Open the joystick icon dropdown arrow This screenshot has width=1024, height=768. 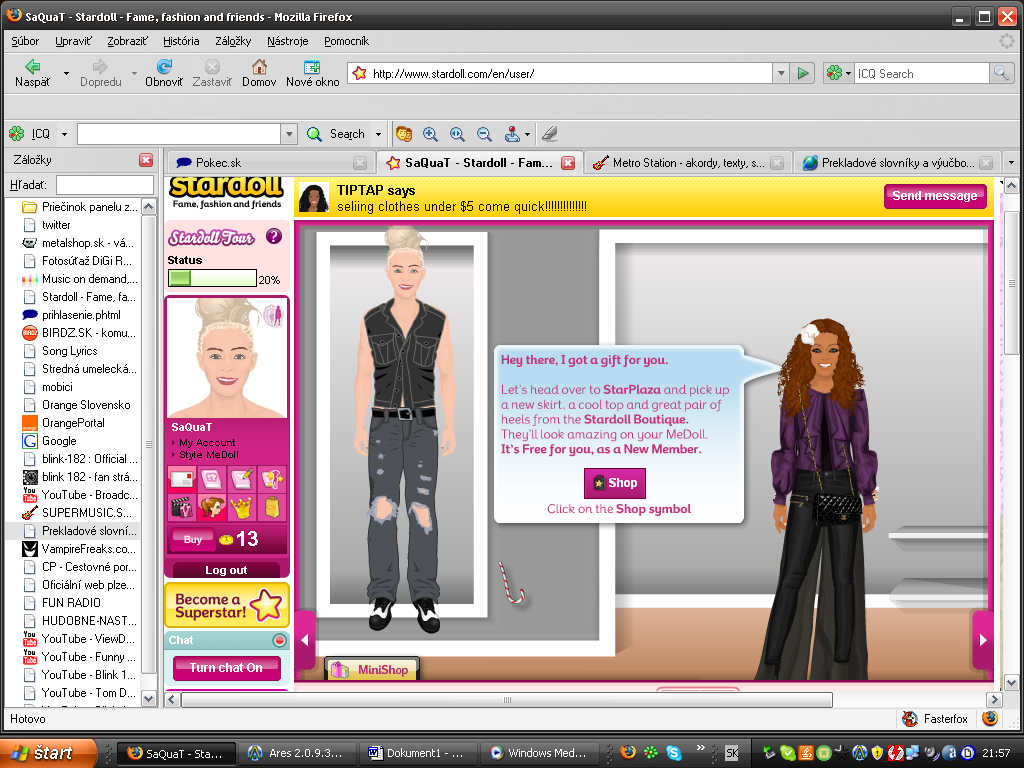click(x=527, y=135)
